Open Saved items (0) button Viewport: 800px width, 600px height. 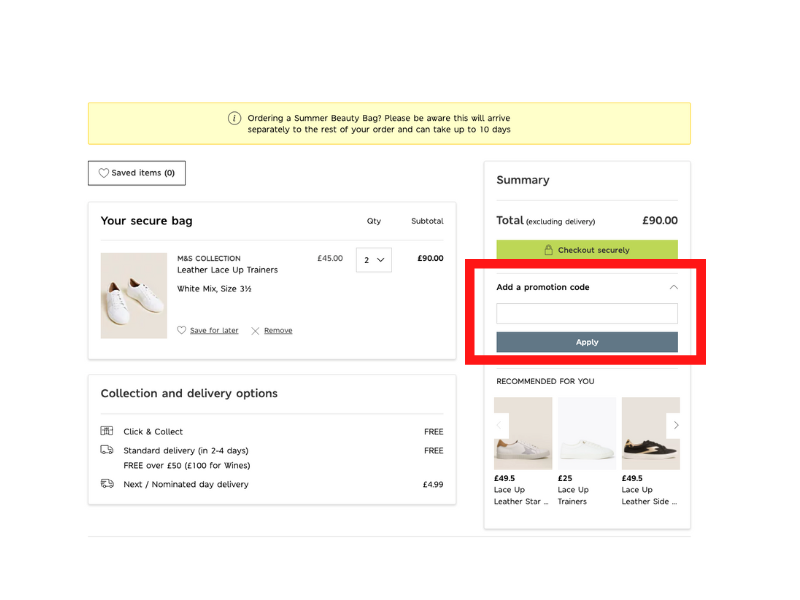pyautogui.click(x=137, y=173)
